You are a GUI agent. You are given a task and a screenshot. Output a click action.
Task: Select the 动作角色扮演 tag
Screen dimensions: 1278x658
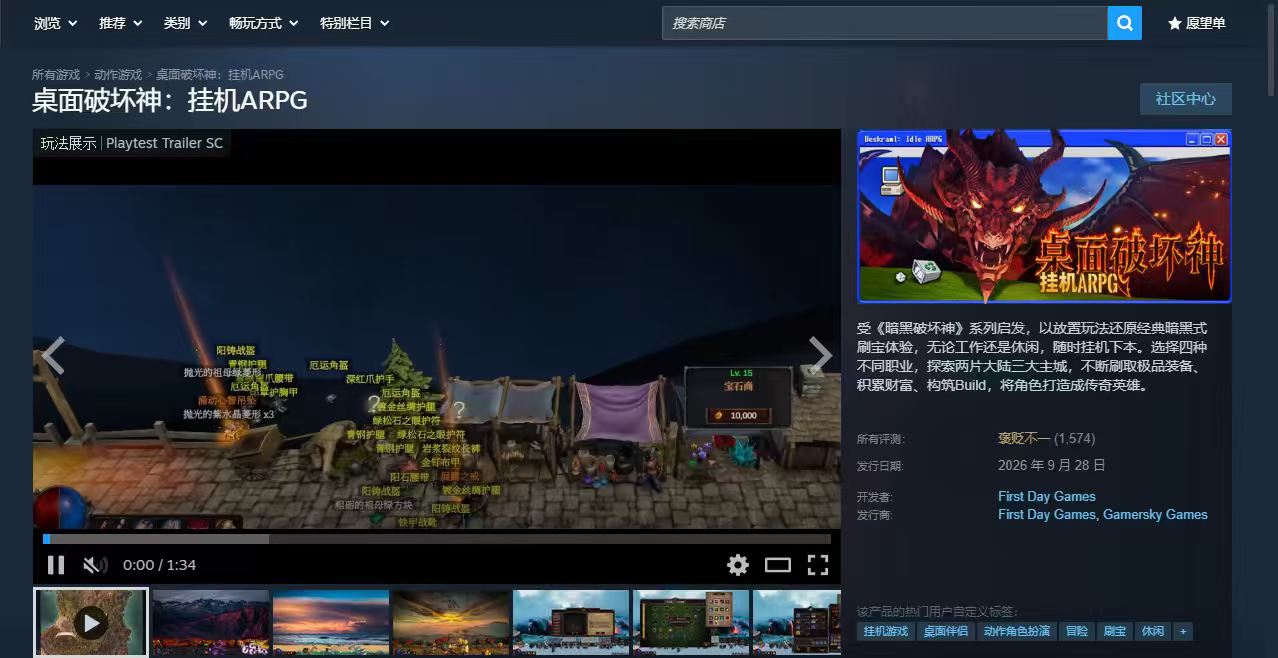1016,632
